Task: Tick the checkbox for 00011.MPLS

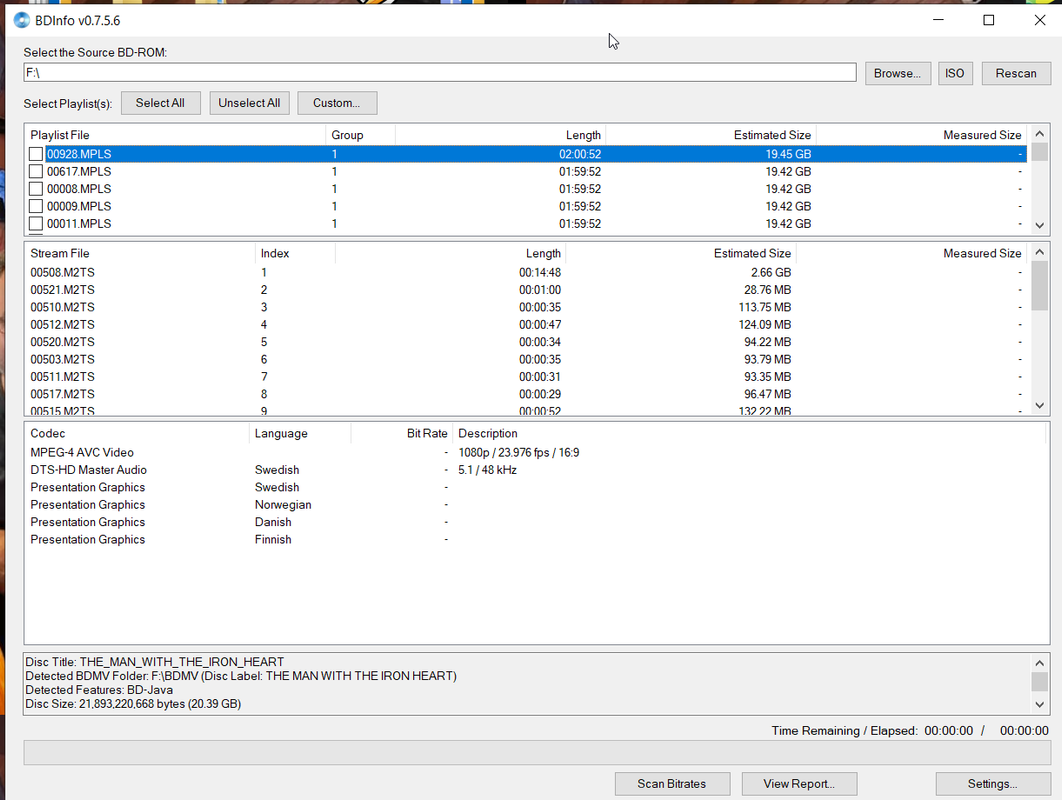Action: click(x=36, y=224)
